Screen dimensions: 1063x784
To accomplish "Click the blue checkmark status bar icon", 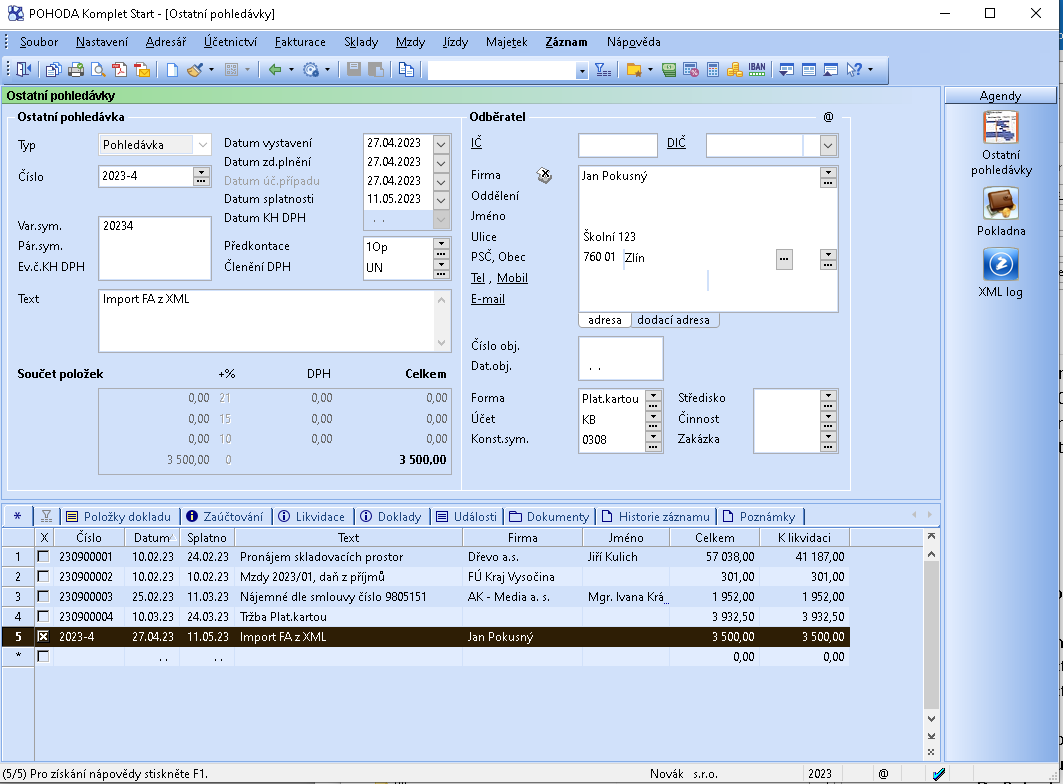I will click(938, 774).
